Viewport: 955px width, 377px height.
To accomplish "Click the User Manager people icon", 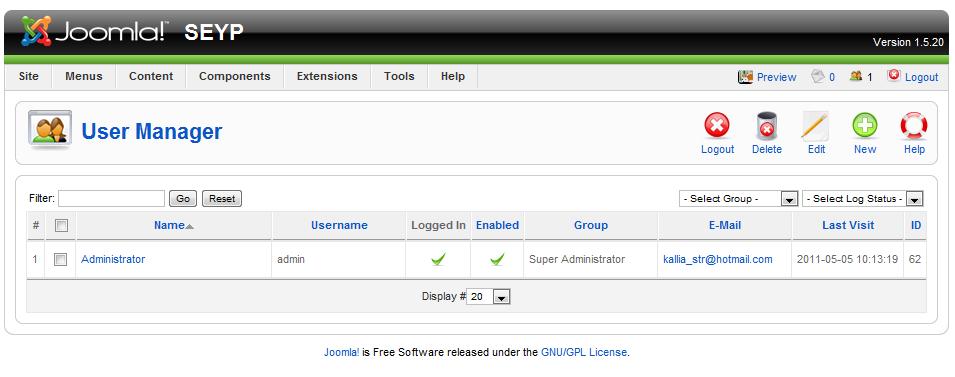I will (49, 130).
